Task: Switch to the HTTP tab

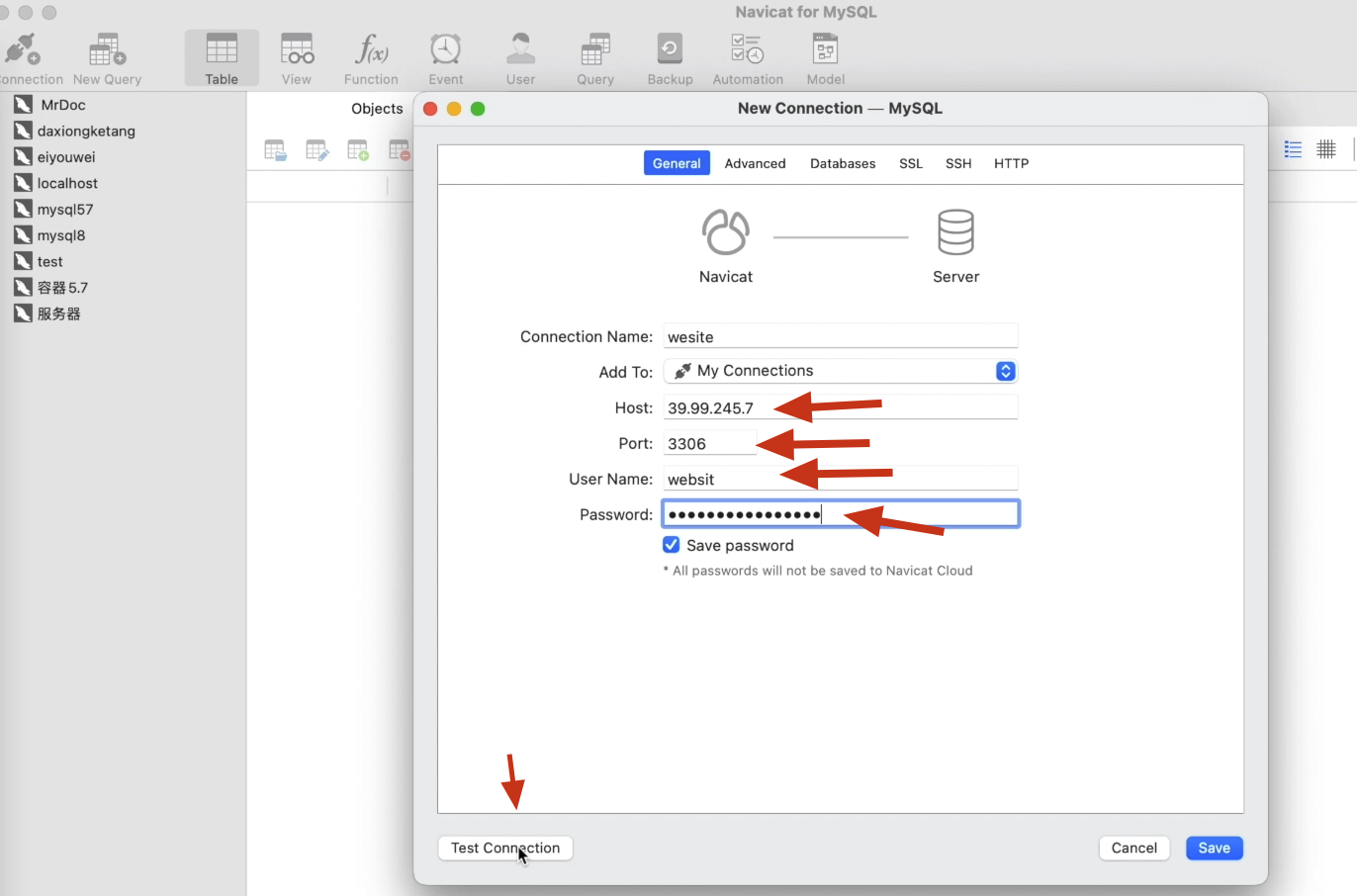Action: coord(1011,163)
